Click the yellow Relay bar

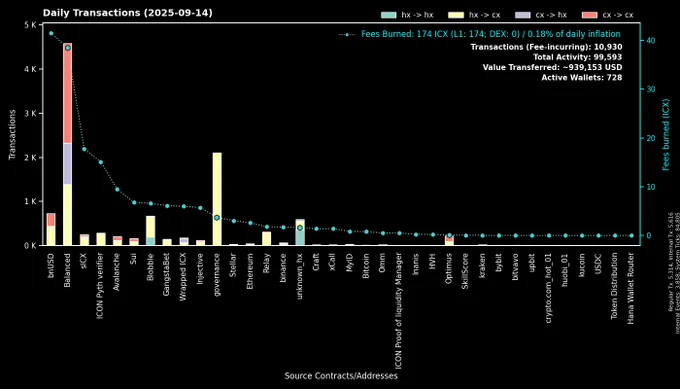pyautogui.click(x=267, y=239)
